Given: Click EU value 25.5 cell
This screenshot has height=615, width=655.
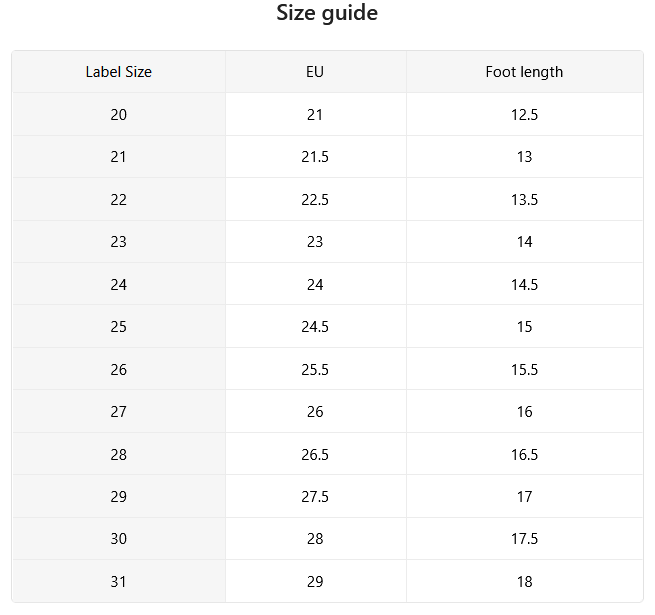Looking at the screenshot, I should [316, 369].
